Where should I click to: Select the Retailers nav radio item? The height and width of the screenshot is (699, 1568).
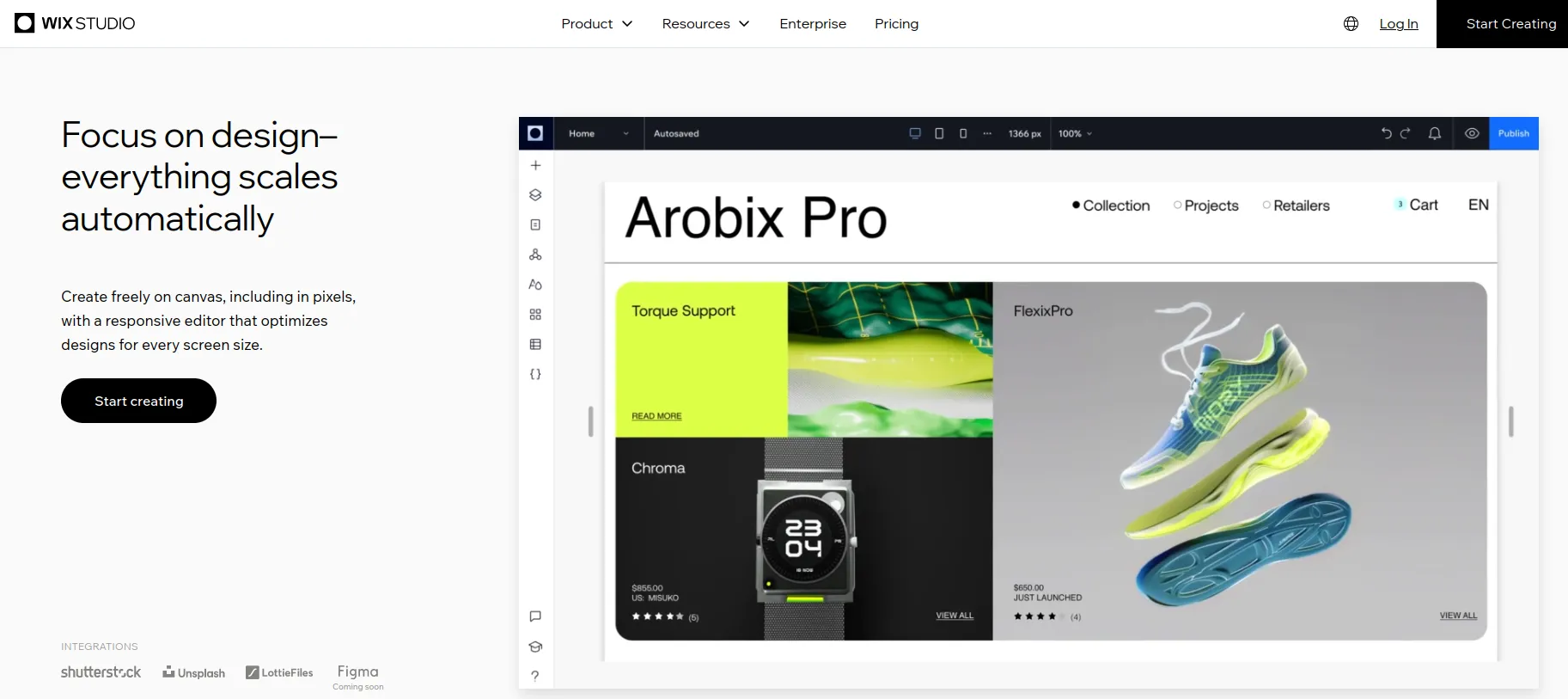[1296, 205]
